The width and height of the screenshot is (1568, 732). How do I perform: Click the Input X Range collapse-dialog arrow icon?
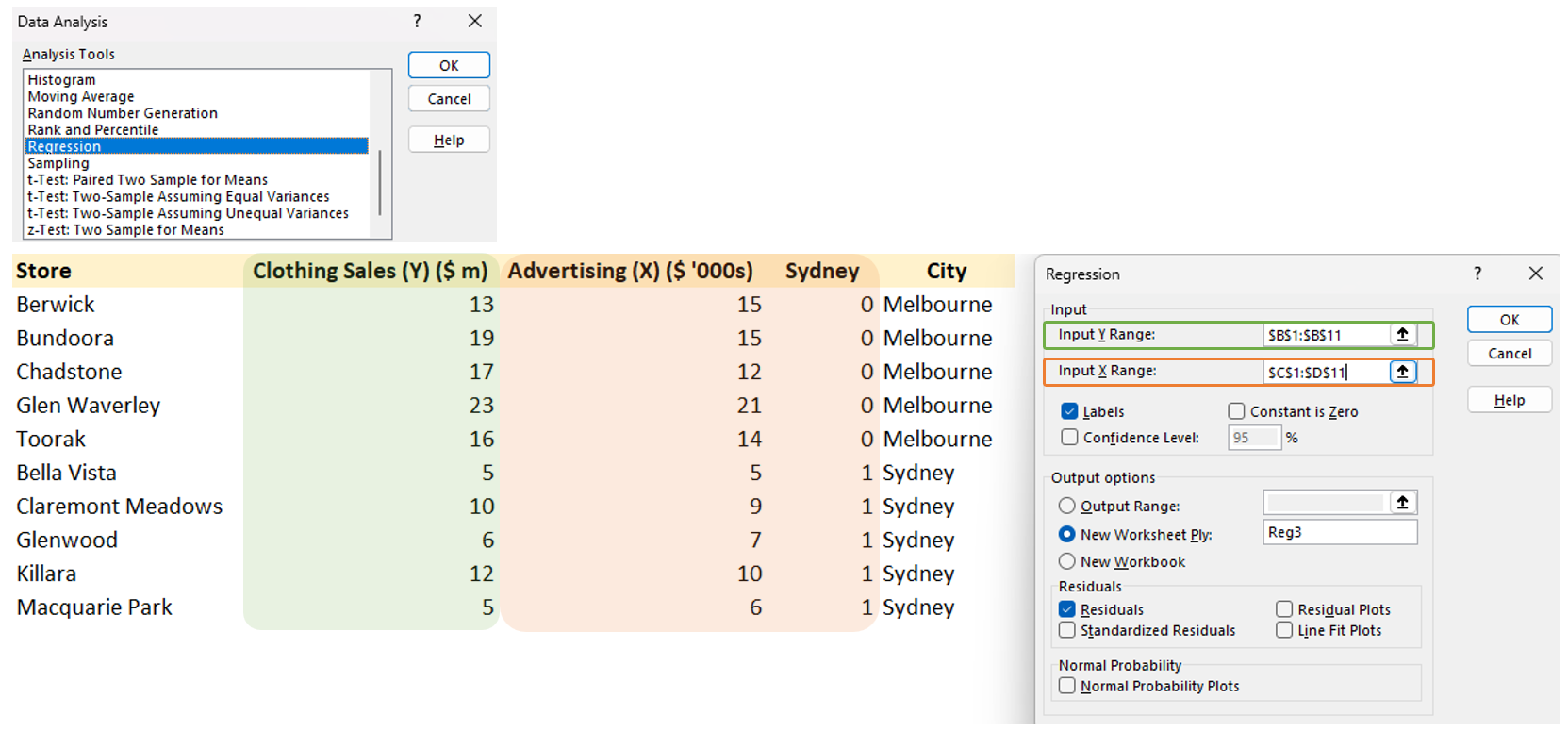[1402, 372]
